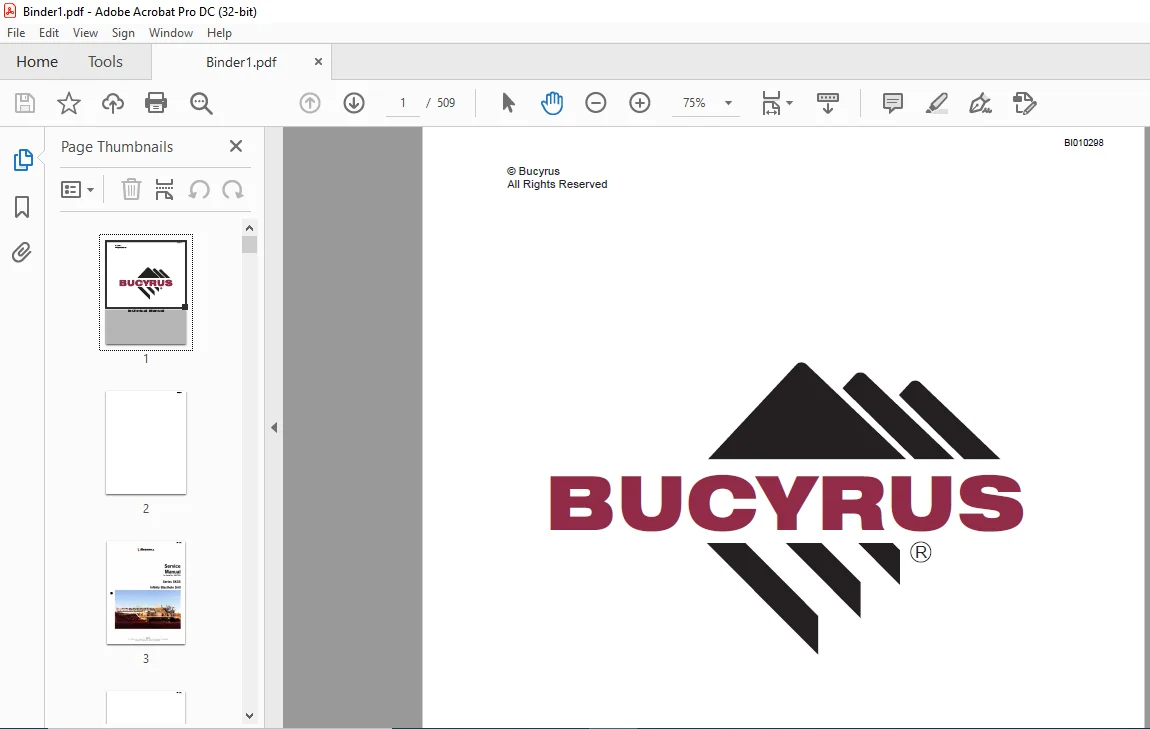Open the View menu
This screenshot has height=729, width=1150.
[x=85, y=33]
